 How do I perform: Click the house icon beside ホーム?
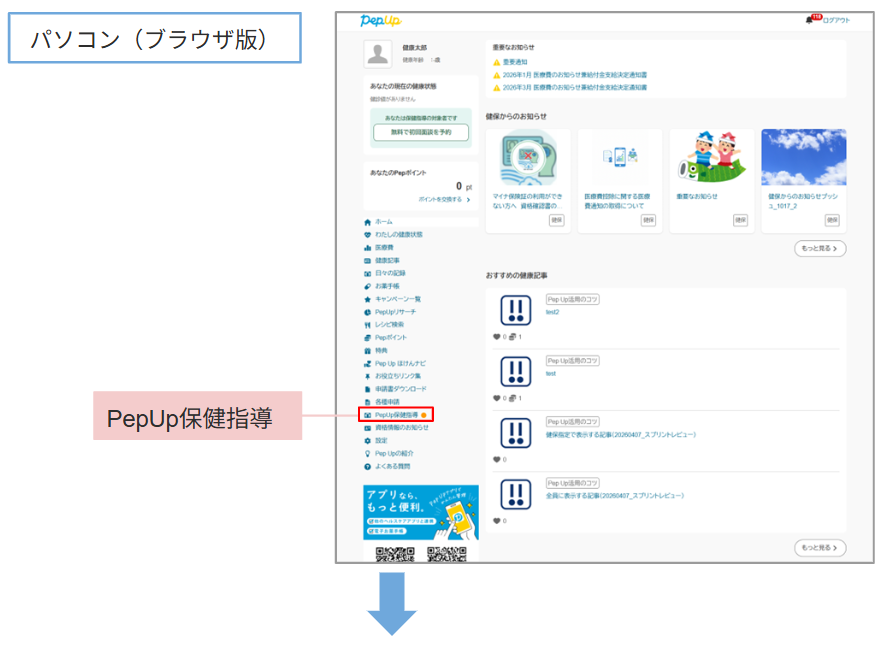point(367,222)
